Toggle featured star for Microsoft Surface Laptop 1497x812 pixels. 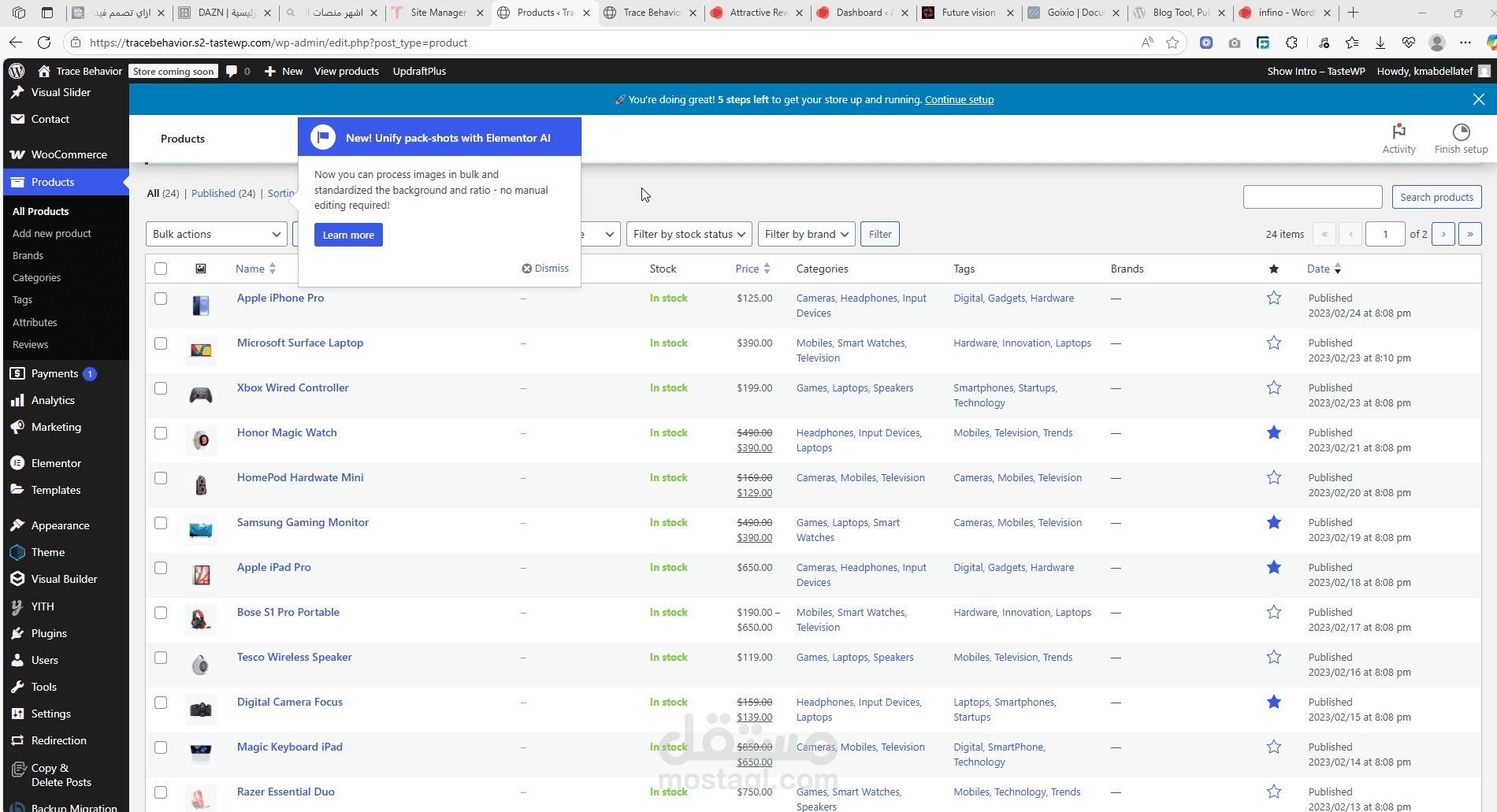click(x=1274, y=343)
